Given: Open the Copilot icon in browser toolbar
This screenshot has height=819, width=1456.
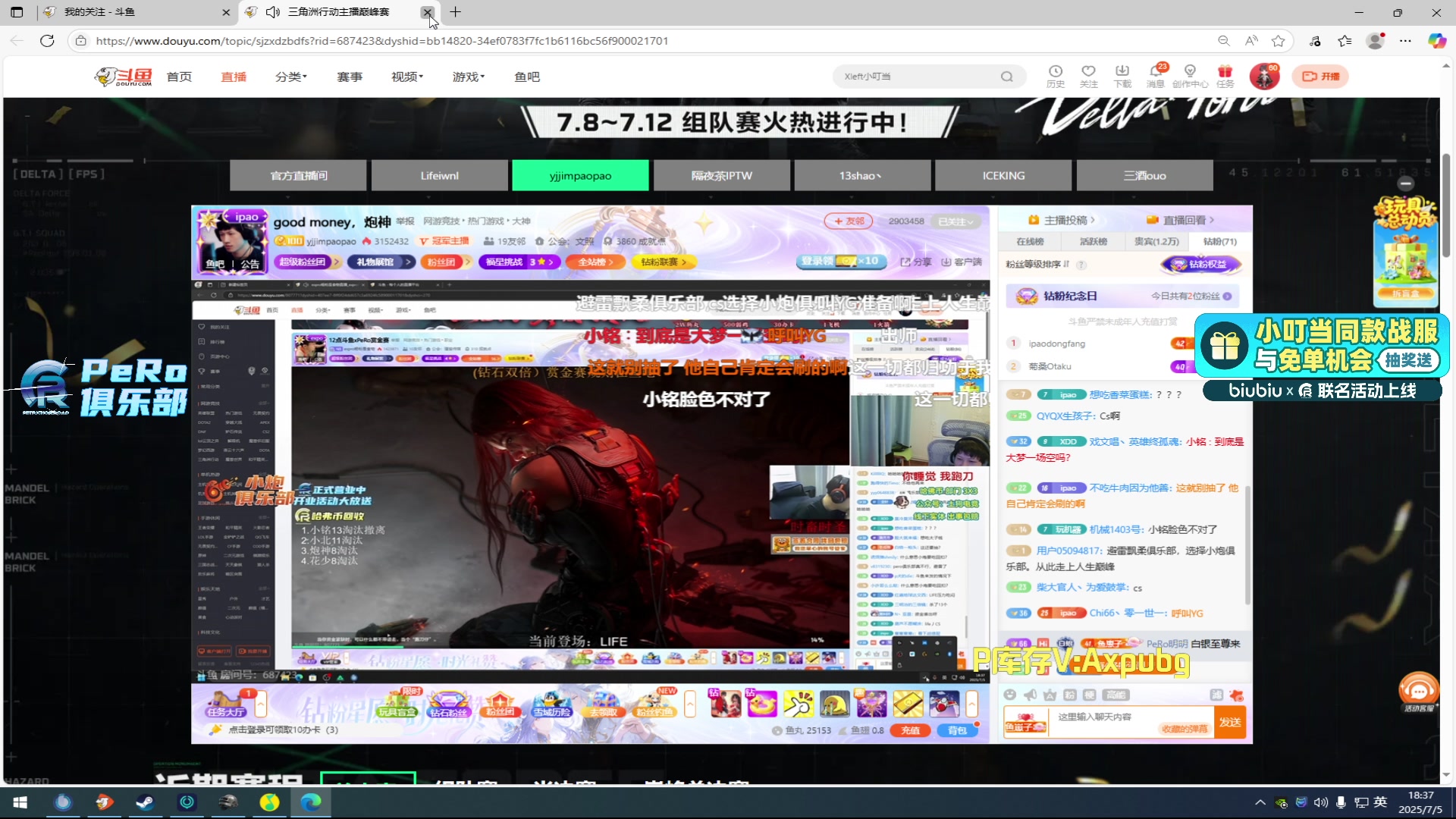Looking at the screenshot, I should (x=1437, y=41).
